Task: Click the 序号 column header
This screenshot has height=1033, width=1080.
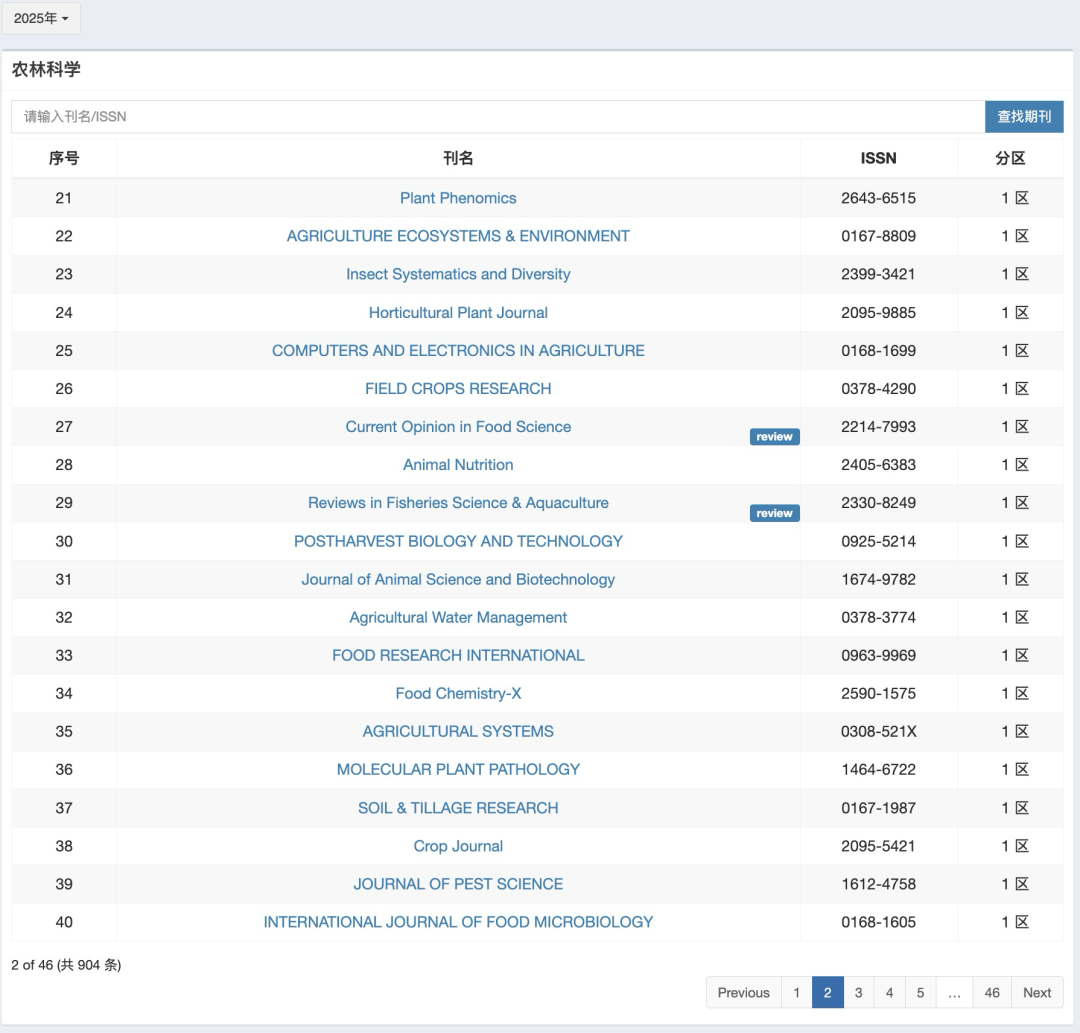Action: [x=63, y=158]
